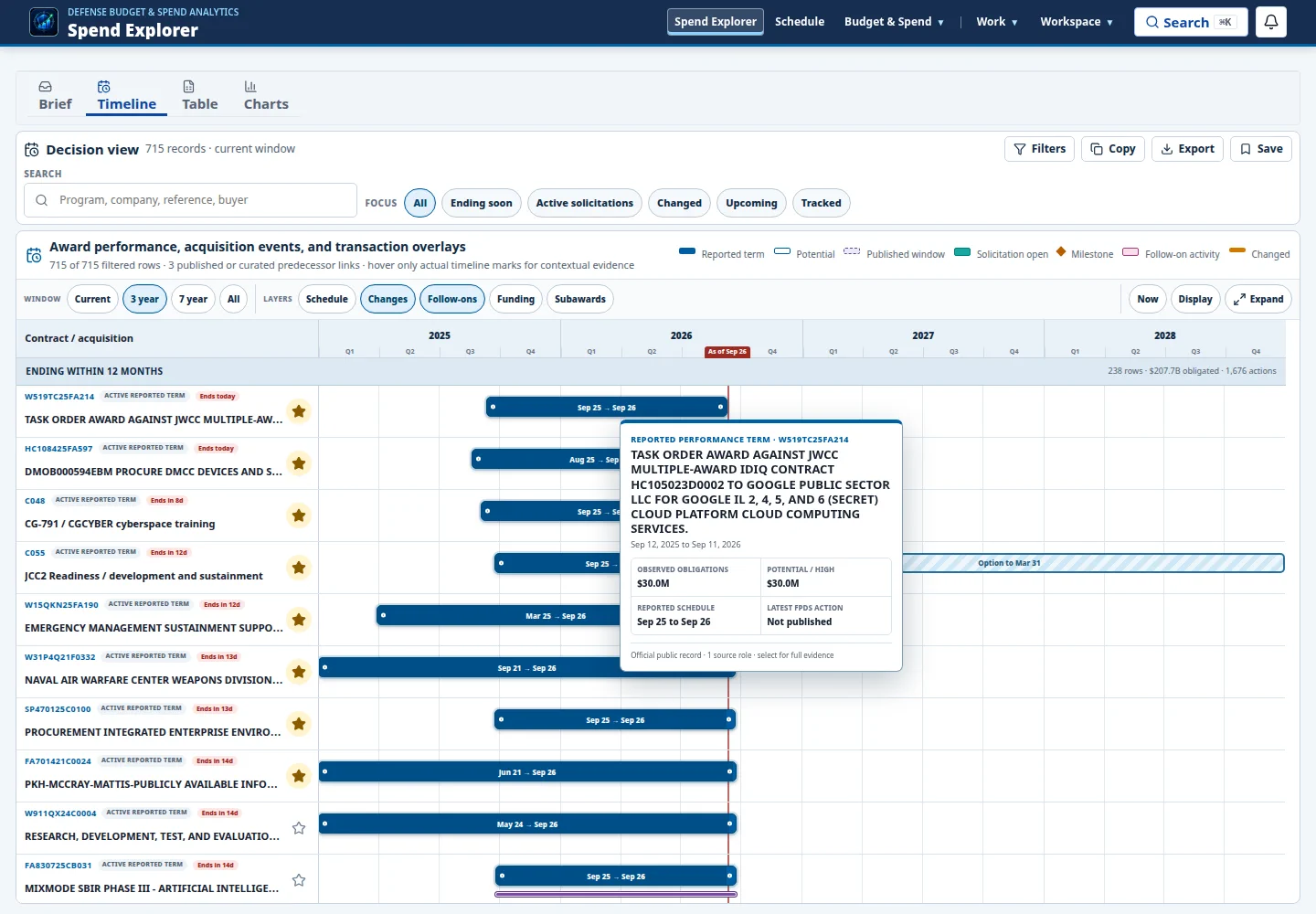Viewport: 1316px width, 914px height.
Task: Click the Decision view calendar icon
Action: coord(32,150)
